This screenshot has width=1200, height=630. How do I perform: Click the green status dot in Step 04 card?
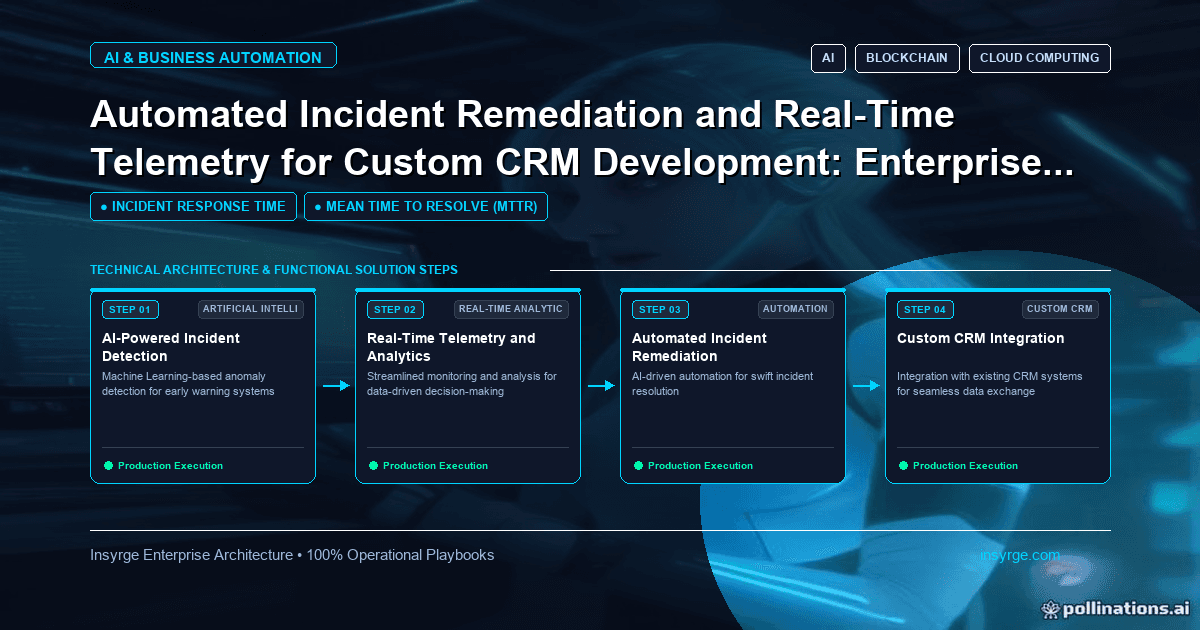pyautogui.click(x=903, y=465)
